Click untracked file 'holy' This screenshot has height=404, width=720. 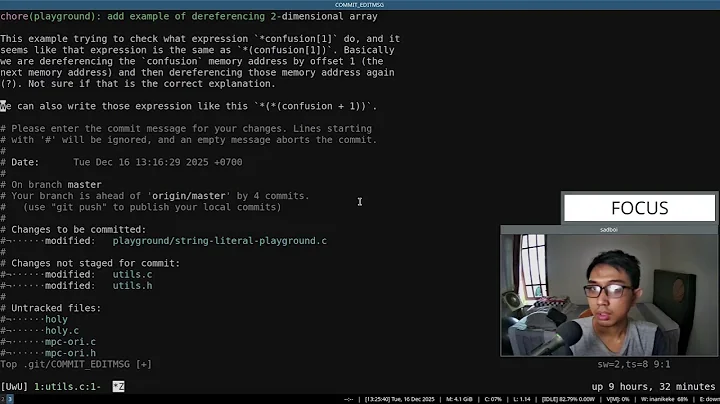[56, 320]
